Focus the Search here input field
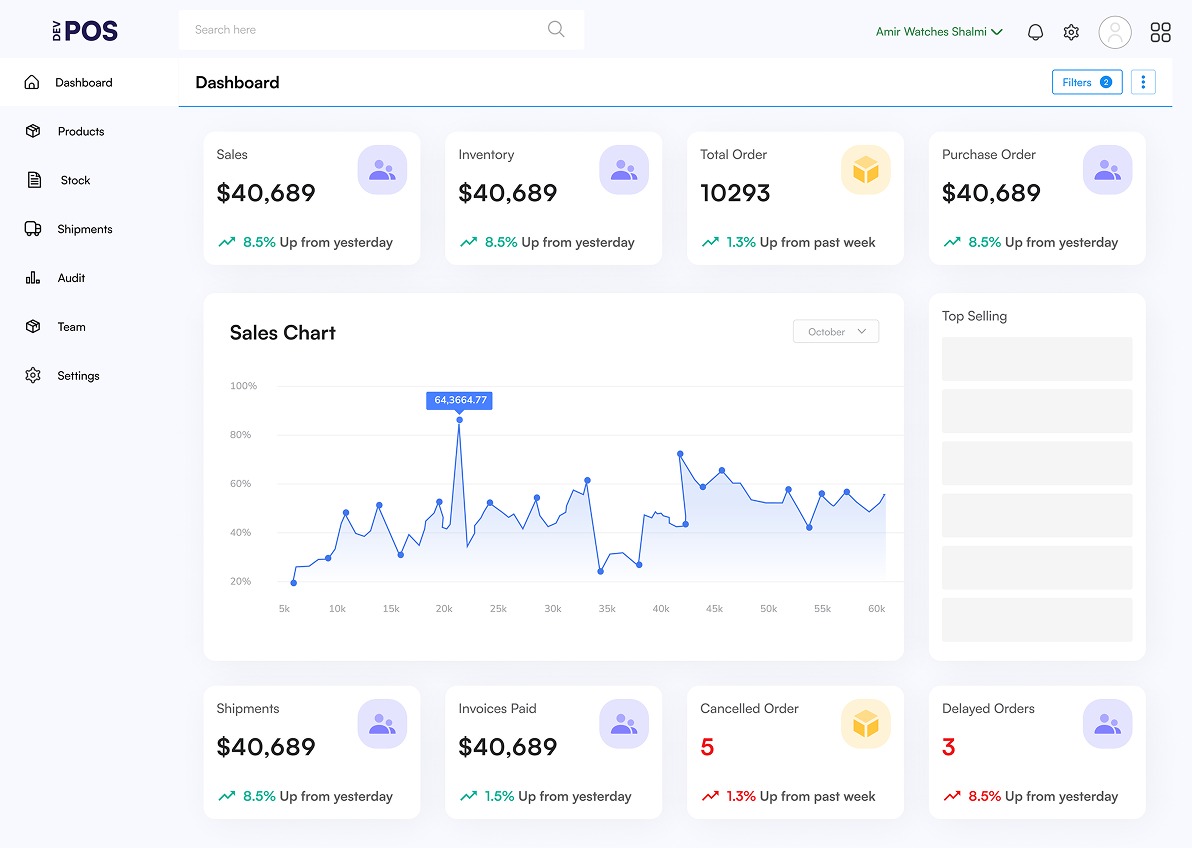Image resolution: width=1192 pixels, height=848 pixels. (x=360, y=30)
